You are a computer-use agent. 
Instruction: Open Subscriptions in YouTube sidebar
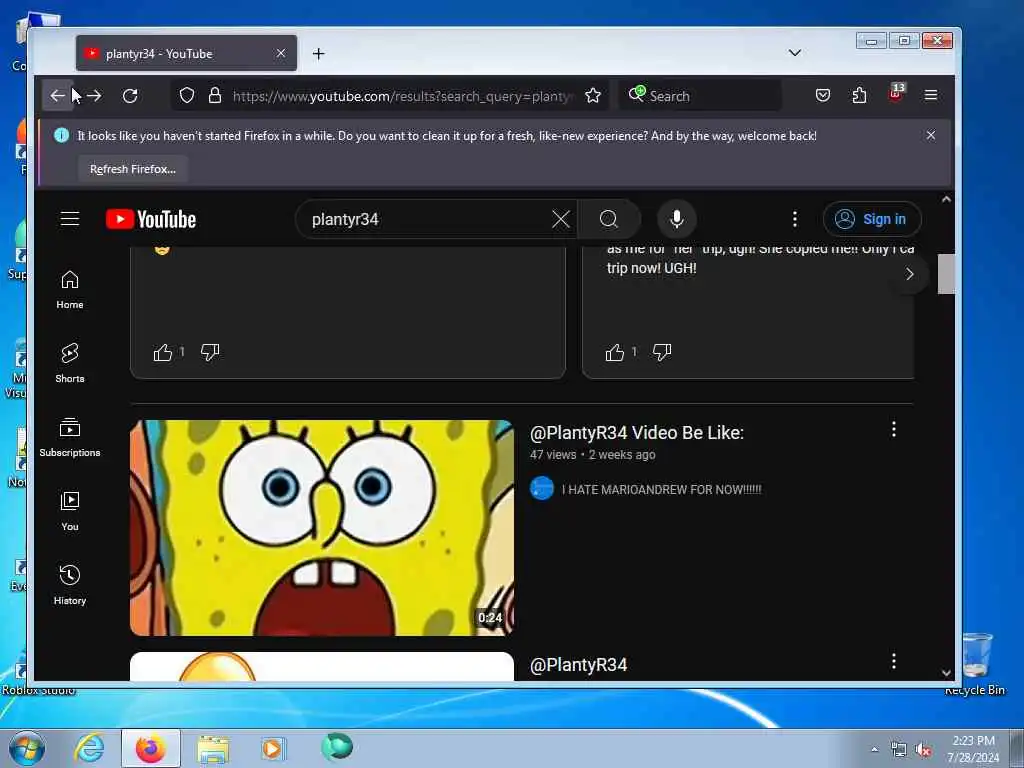click(70, 438)
